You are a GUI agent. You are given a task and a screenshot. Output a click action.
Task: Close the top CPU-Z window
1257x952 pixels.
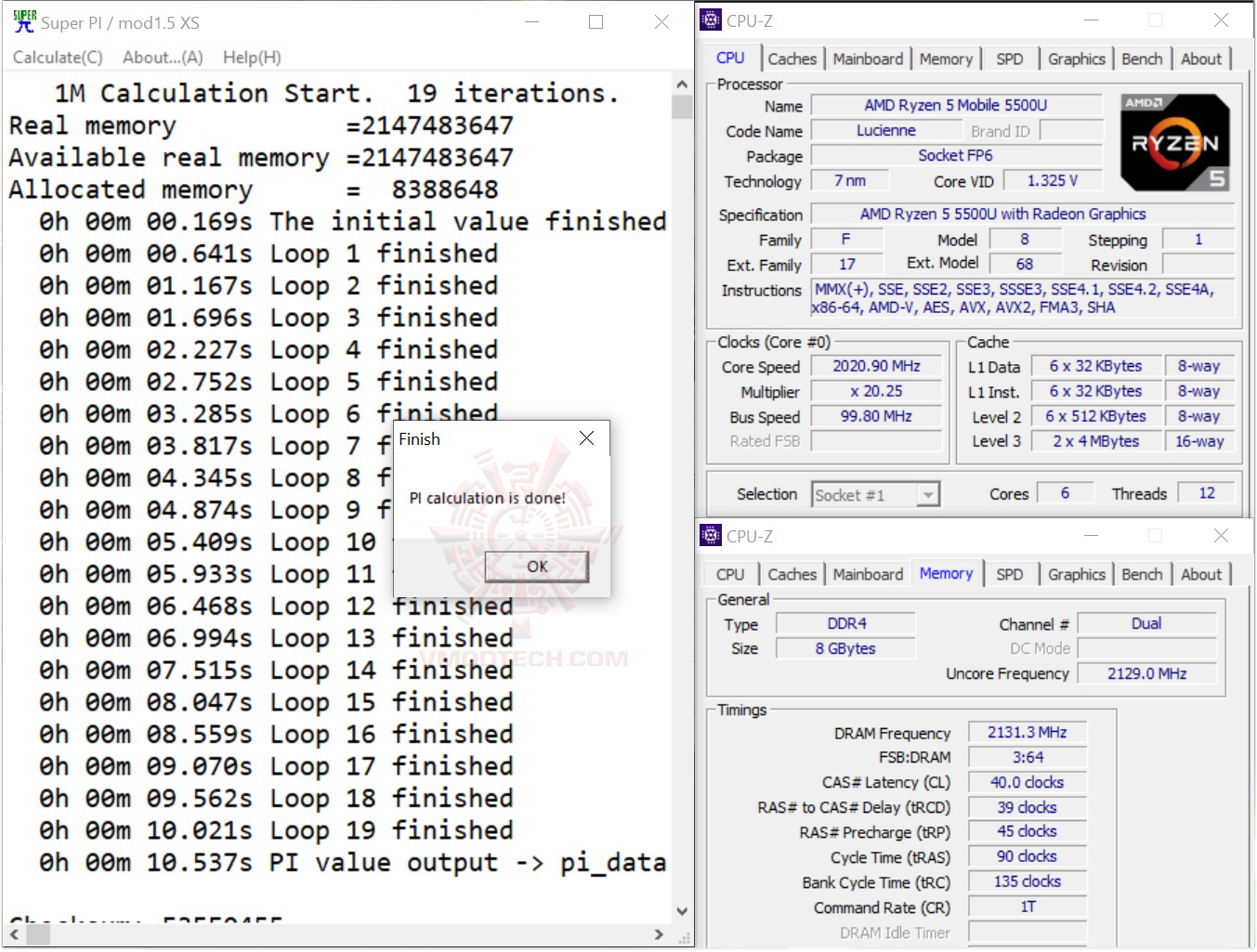[x=1221, y=20]
